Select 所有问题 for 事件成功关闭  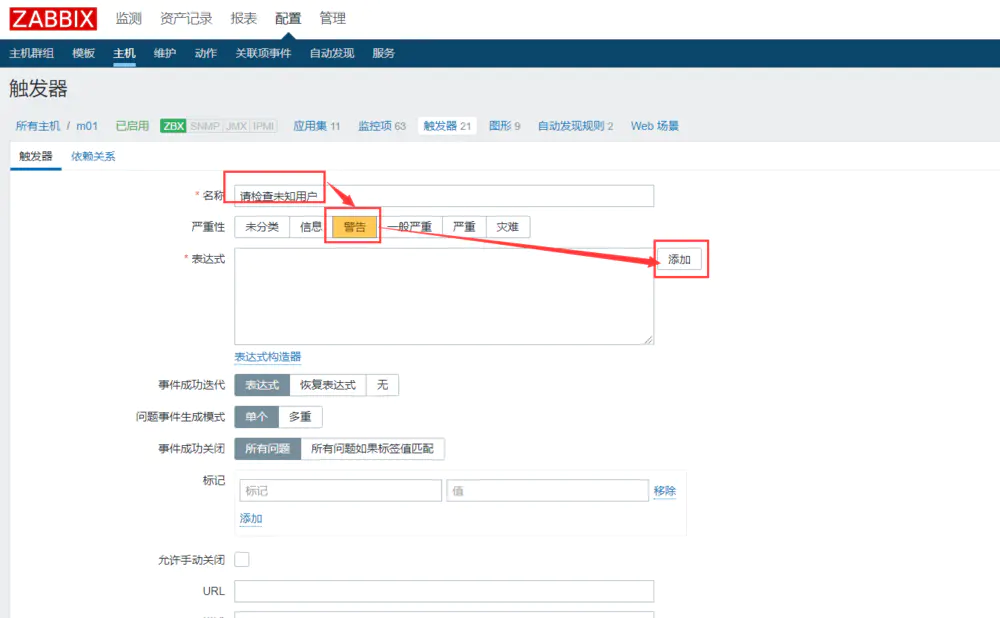(x=267, y=448)
